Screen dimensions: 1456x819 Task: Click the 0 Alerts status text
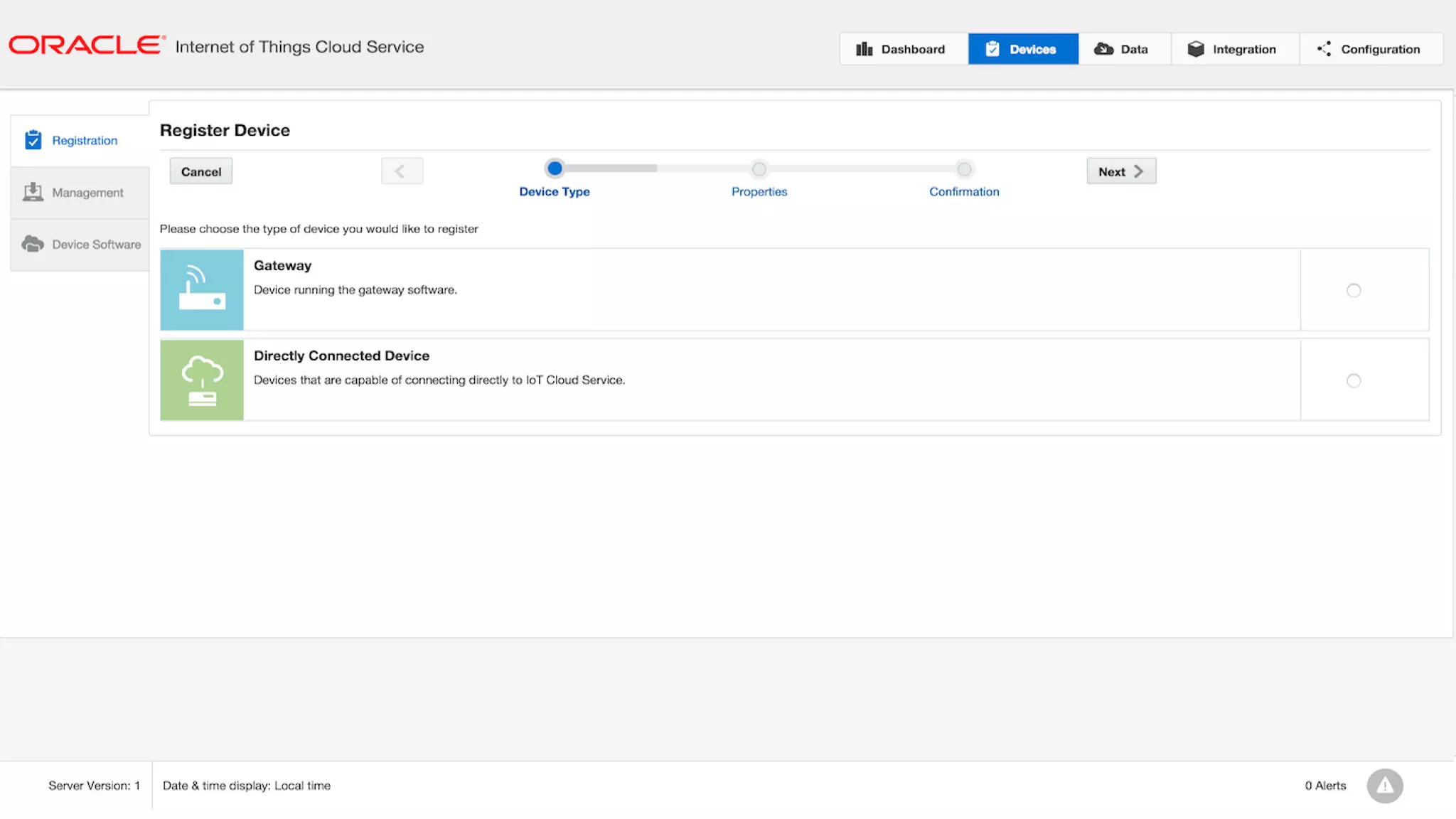pyautogui.click(x=1325, y=786)
